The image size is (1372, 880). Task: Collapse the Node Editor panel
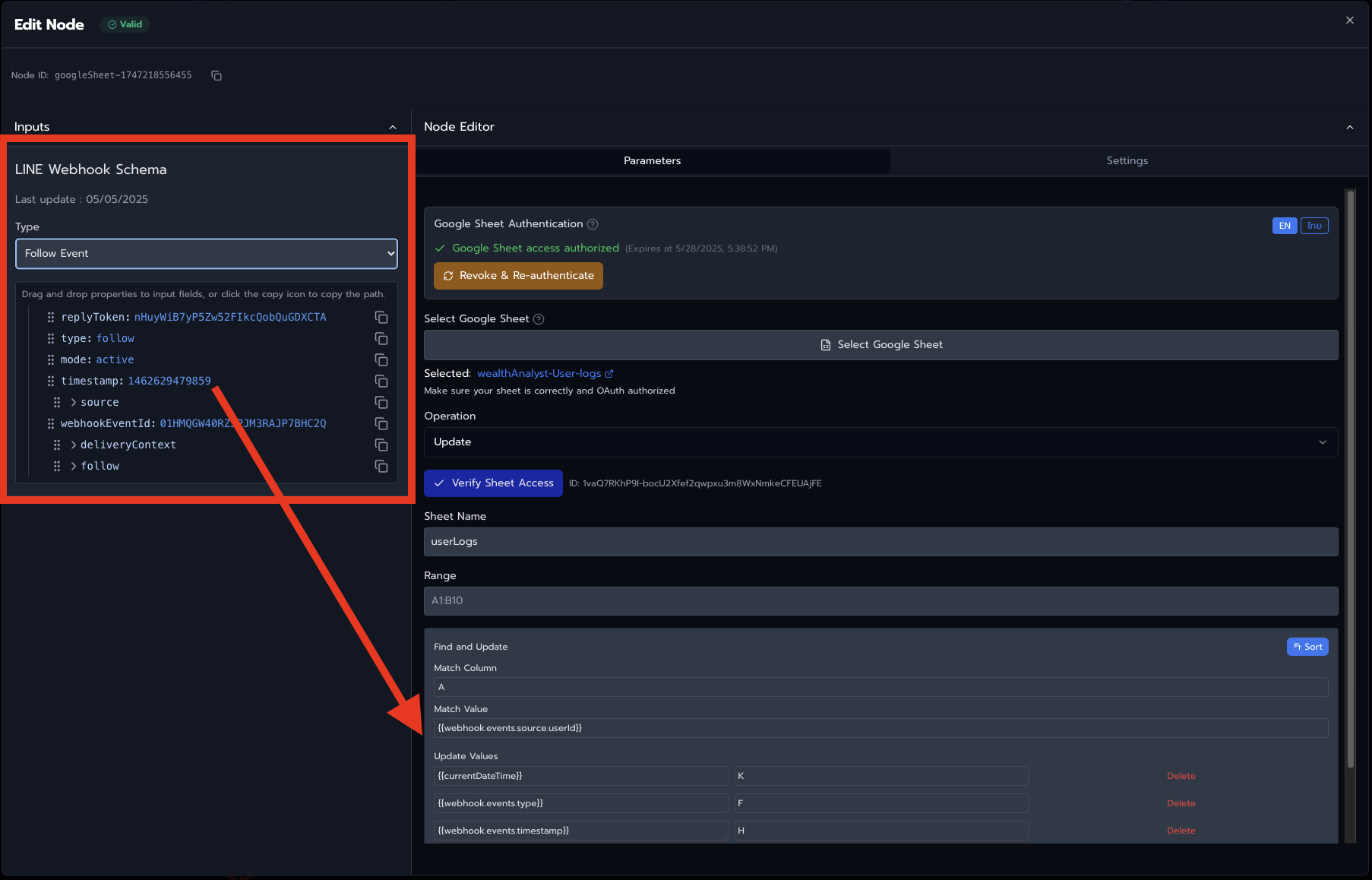pyautogui.click(x=1350, y=128)
